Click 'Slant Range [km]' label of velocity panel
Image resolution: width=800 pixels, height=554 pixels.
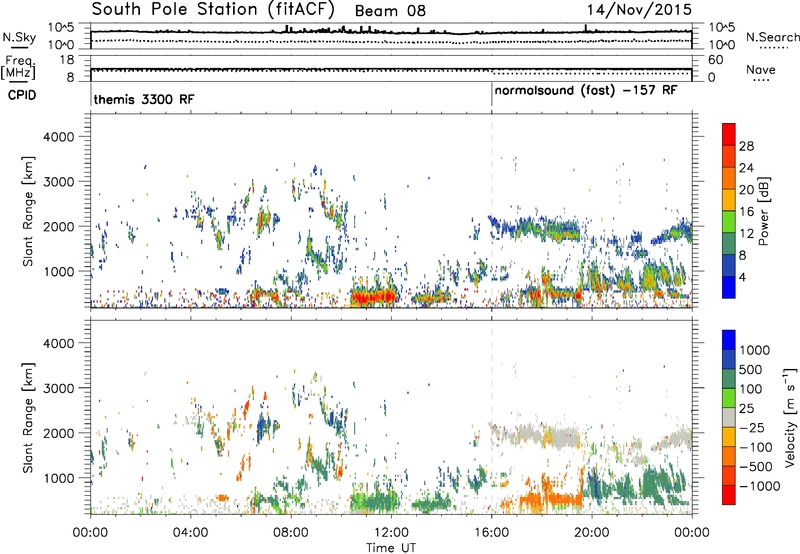(28, 417)
